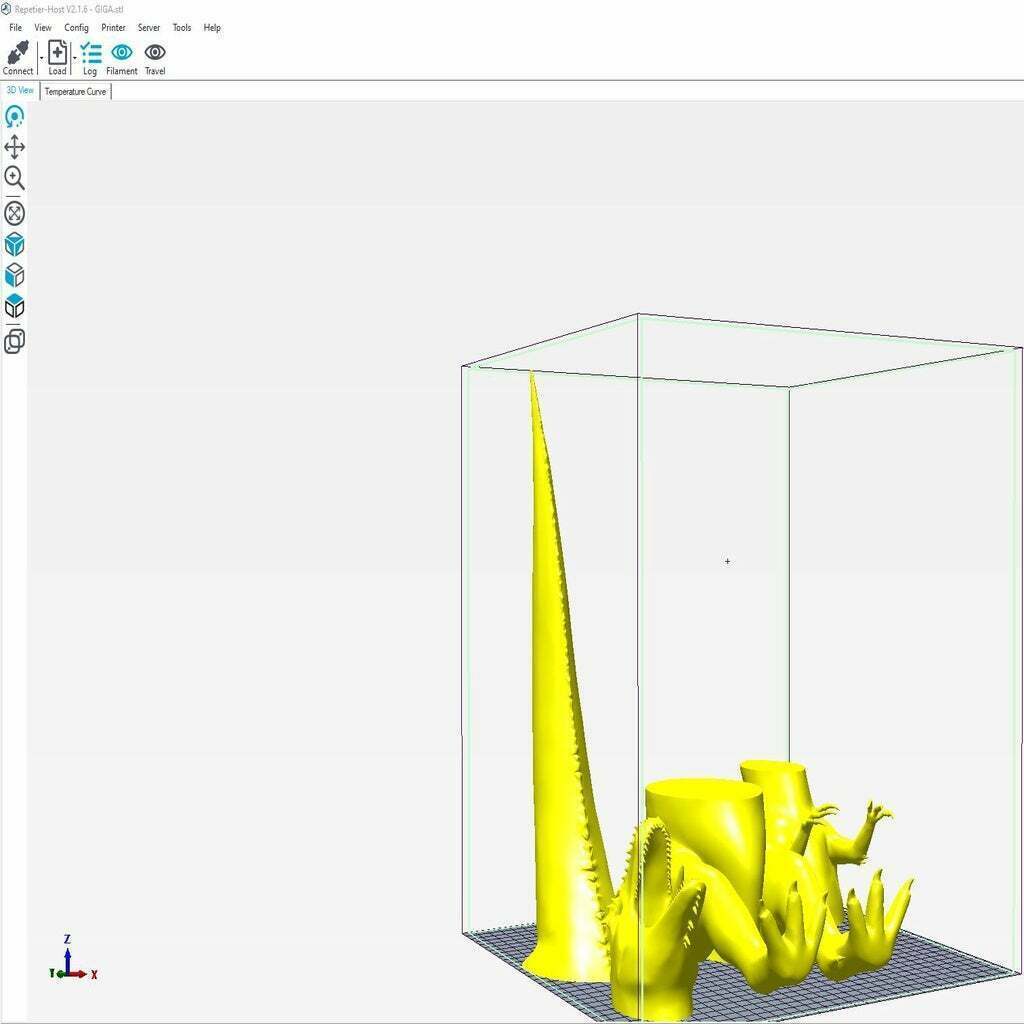Open the Printer menu
Viewport: 1024px width, 1024px height.
[113, 27]
